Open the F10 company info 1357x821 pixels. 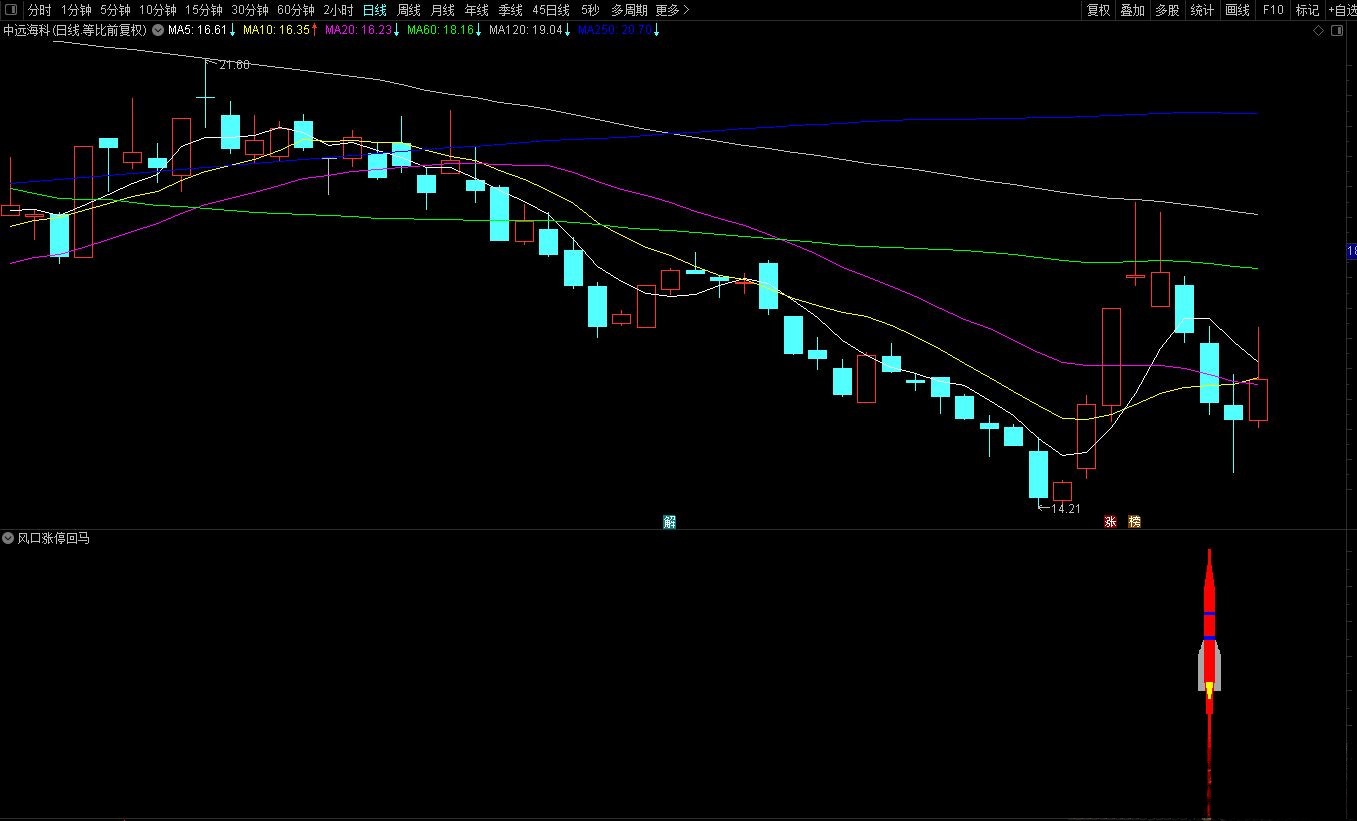pyautogui.click(x=1273, y=10)
